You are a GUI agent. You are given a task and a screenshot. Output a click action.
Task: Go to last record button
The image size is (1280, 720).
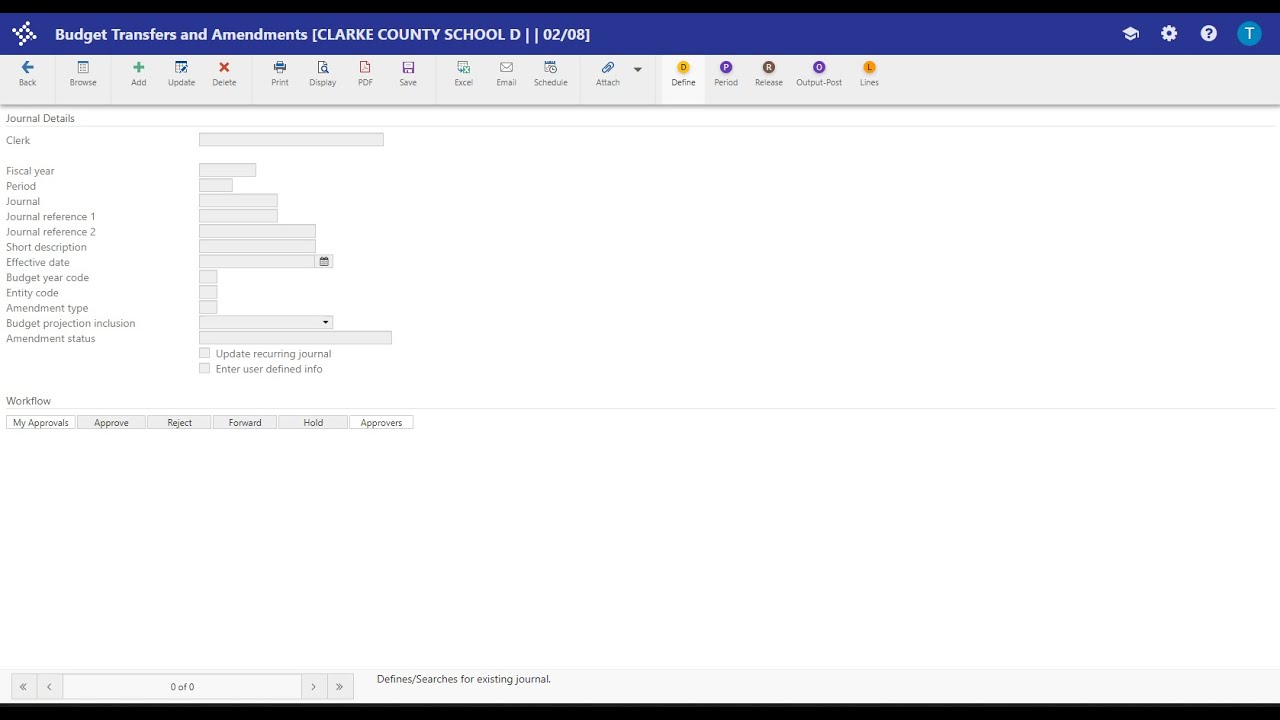tap(340, 687)
